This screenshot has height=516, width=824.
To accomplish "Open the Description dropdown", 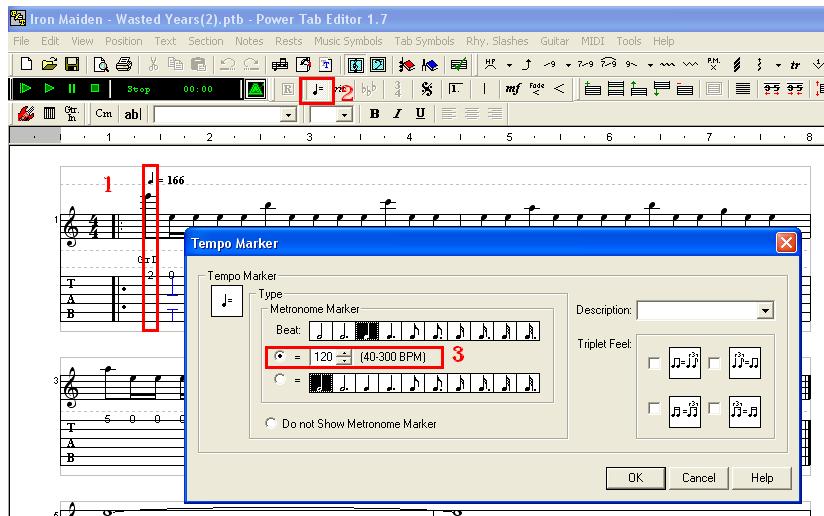I will [x=765, y=311].
